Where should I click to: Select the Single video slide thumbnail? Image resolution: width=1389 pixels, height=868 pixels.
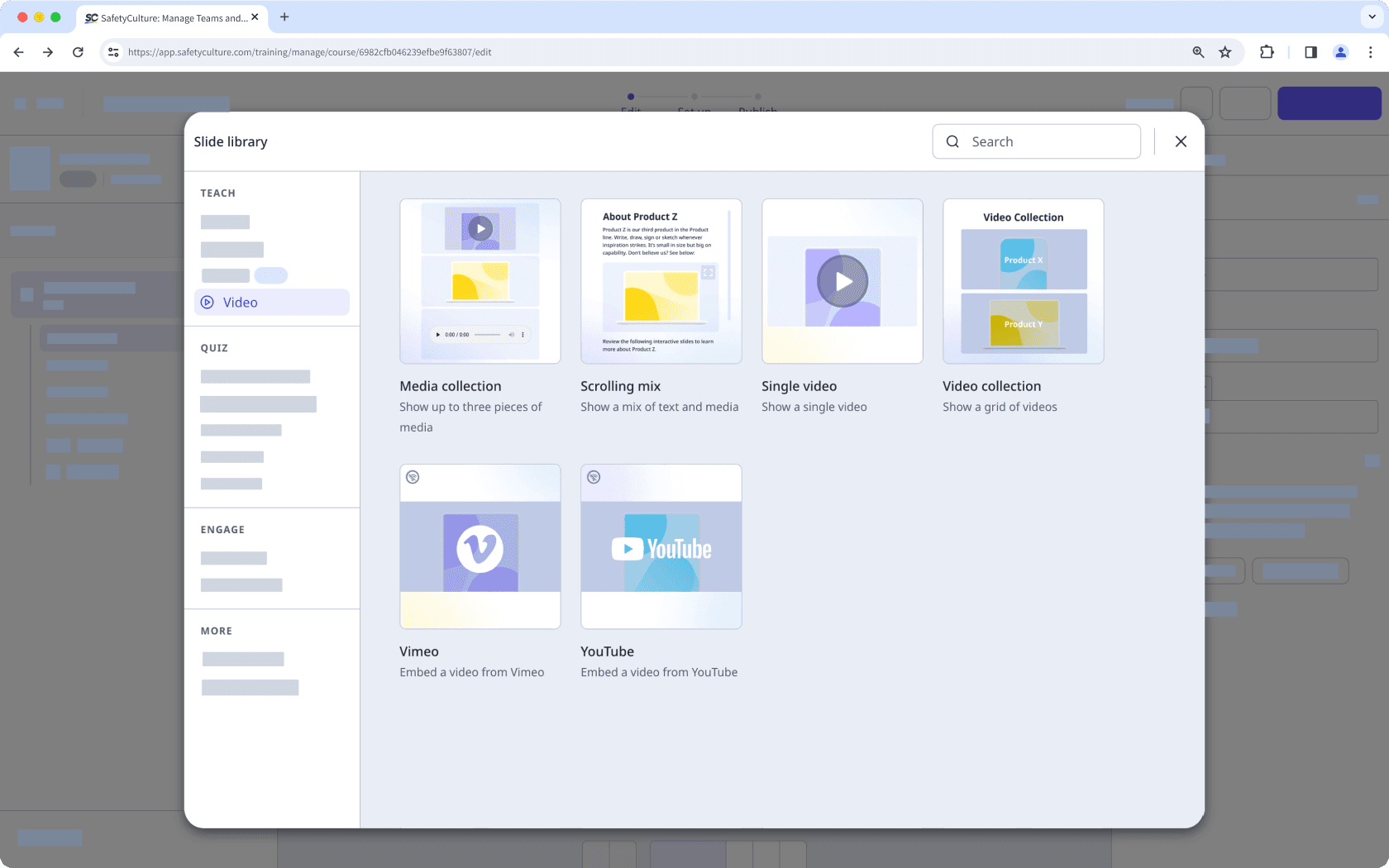842,281
